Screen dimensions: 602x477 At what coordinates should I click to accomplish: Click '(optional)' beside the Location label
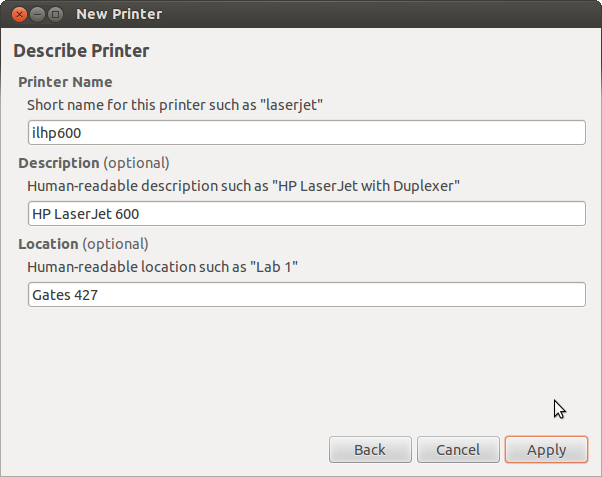115,244
